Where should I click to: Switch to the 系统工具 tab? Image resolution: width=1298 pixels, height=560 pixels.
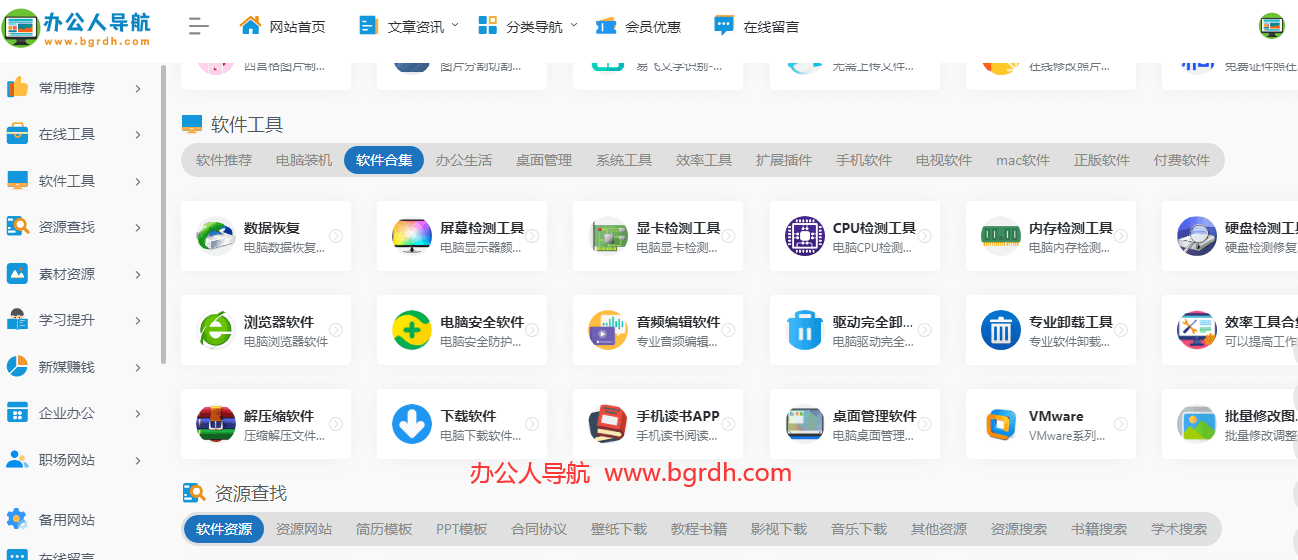pyautogui.click(x=624, y=160)
